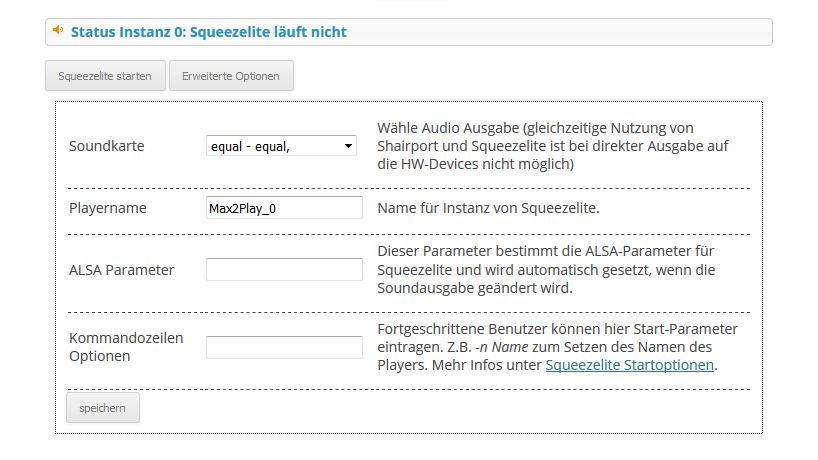Click the 'Name für Instanz von Squeezelite' text

[x=487, y=208]
